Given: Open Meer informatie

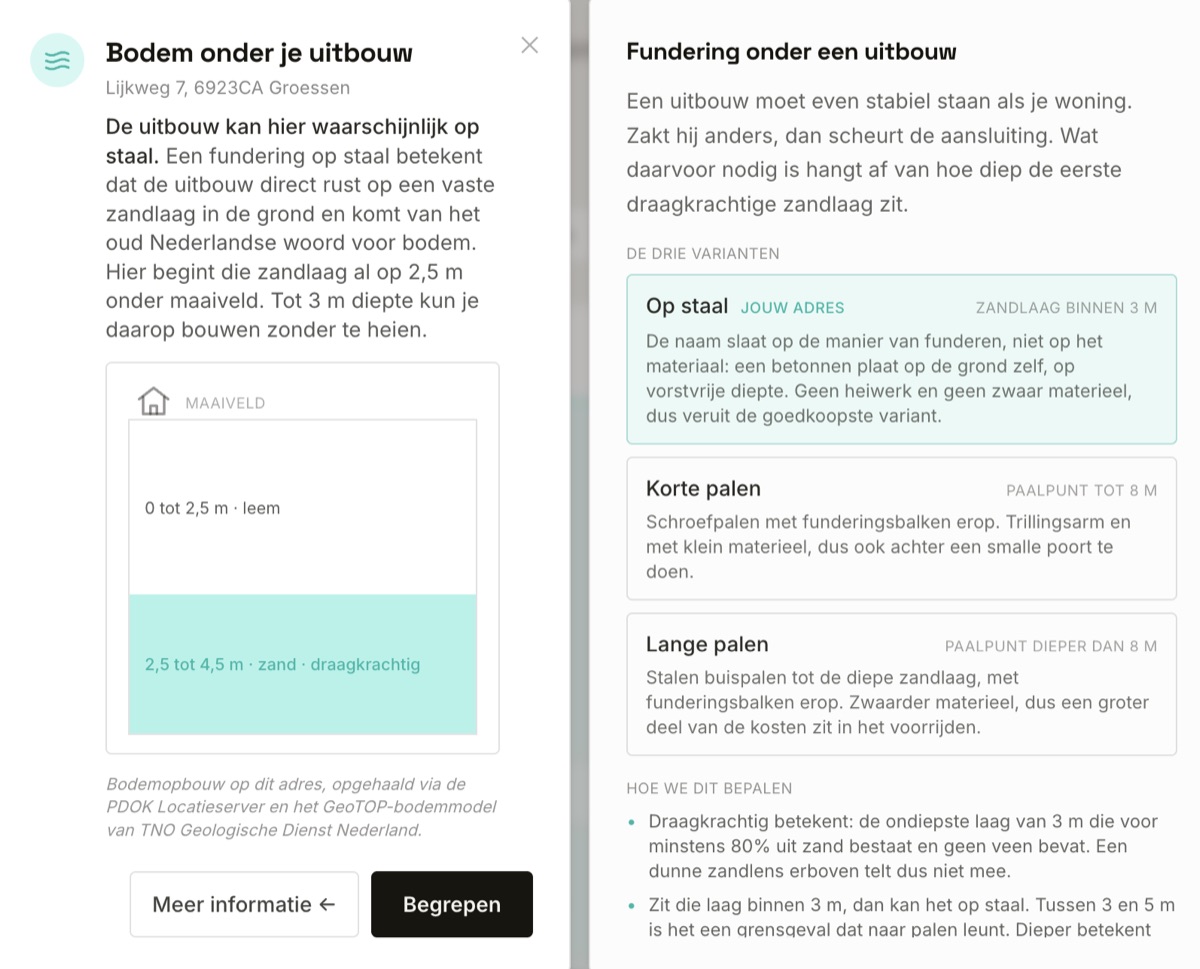Looking at the screenshot, I should (x=244, y=904).
